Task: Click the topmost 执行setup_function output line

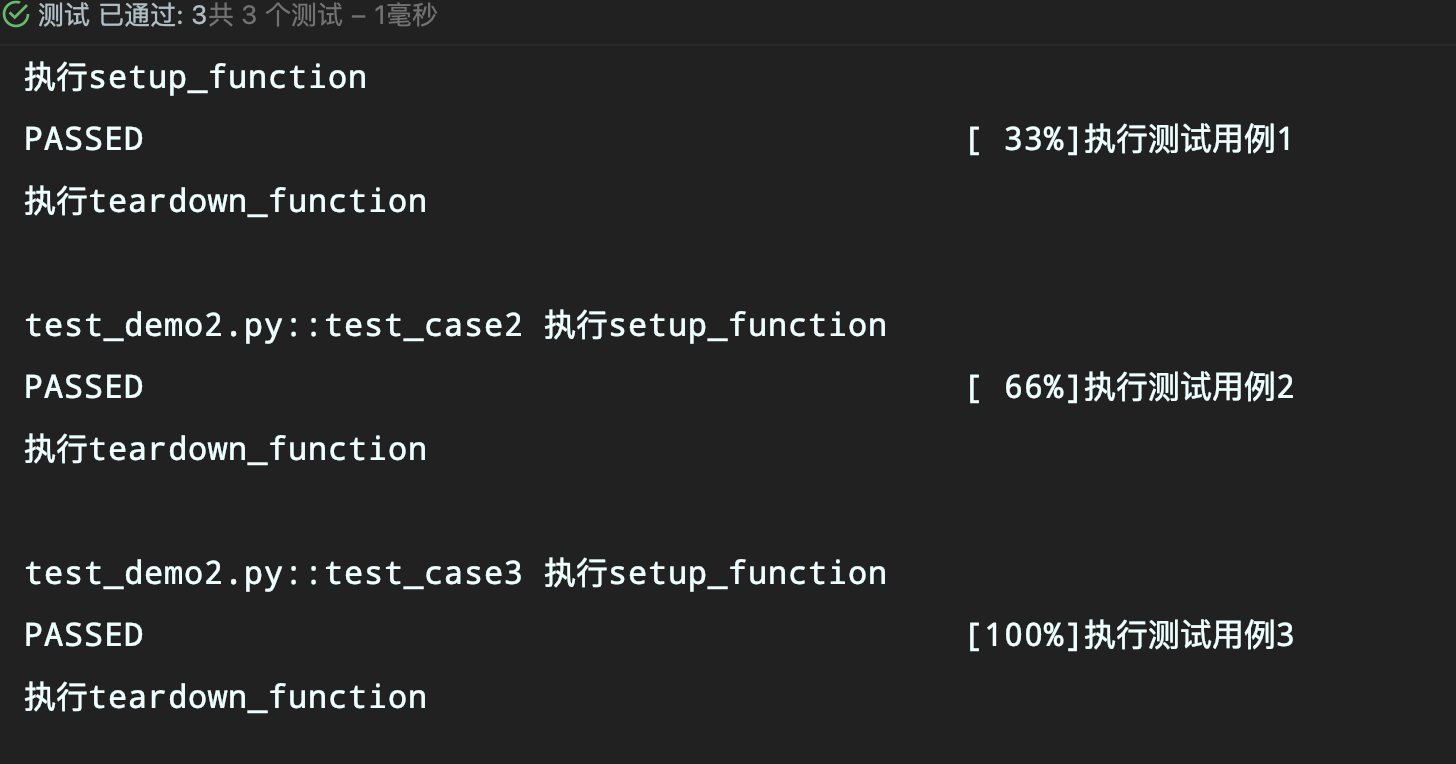Action: (196, 78)
